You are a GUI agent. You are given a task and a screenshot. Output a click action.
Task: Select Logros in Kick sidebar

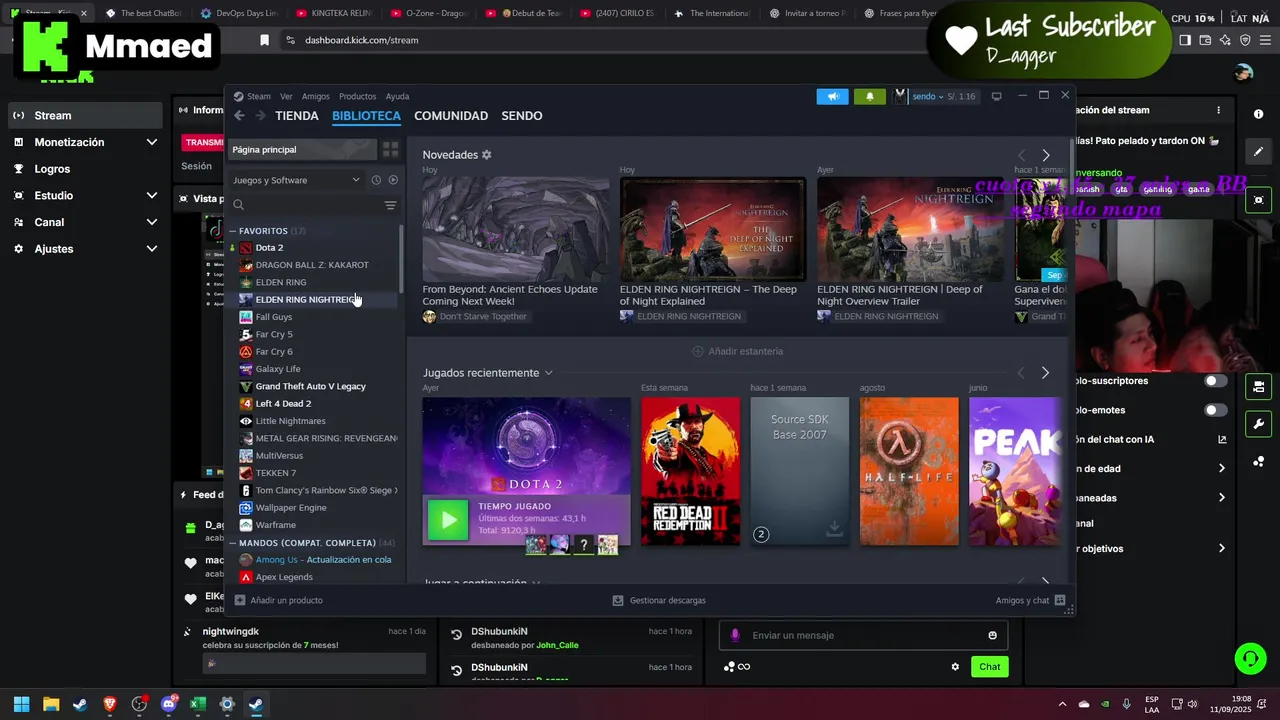[x=85, y=169]
